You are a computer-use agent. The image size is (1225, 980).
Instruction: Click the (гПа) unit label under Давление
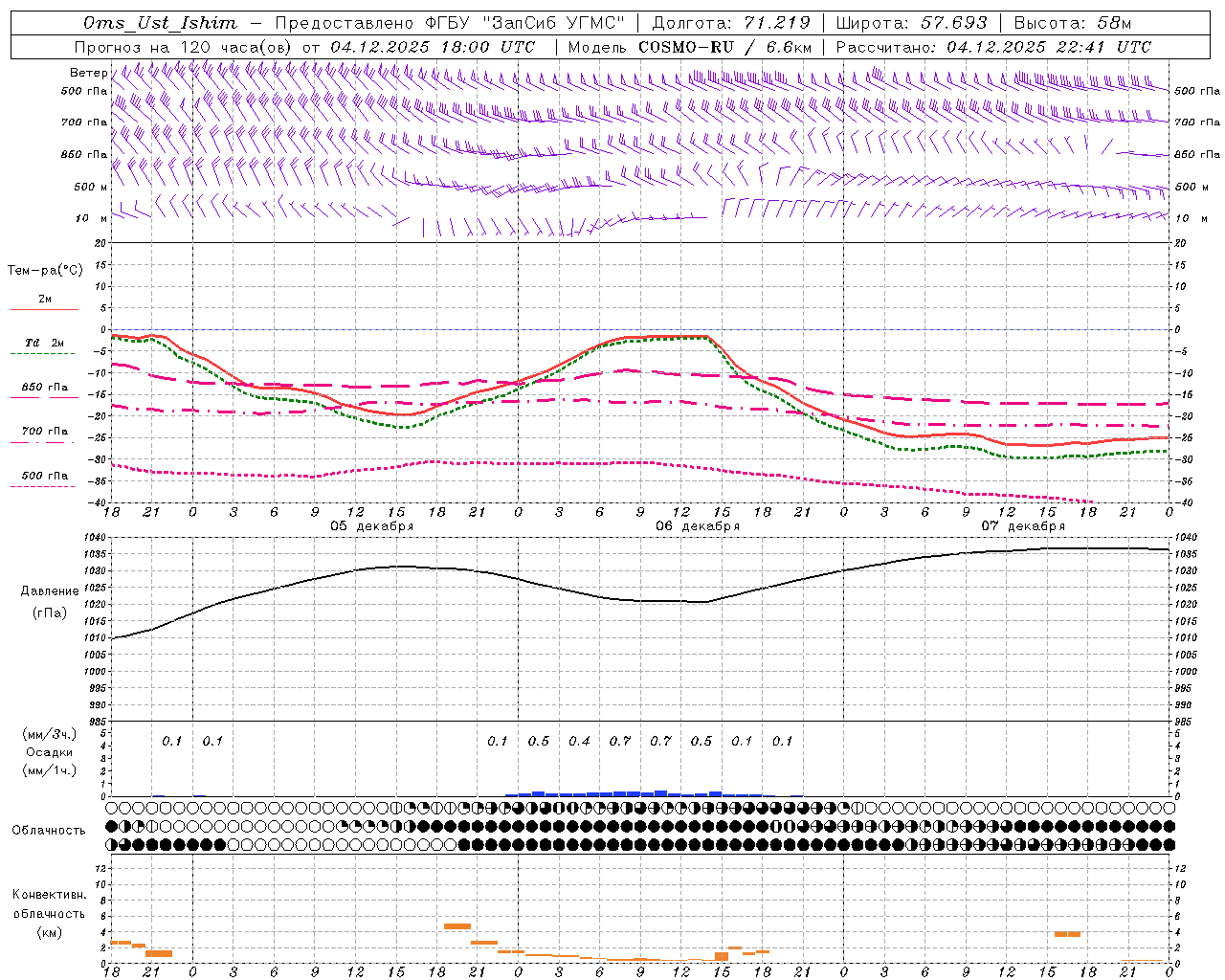pyautogui.click(x=50, y=613)
